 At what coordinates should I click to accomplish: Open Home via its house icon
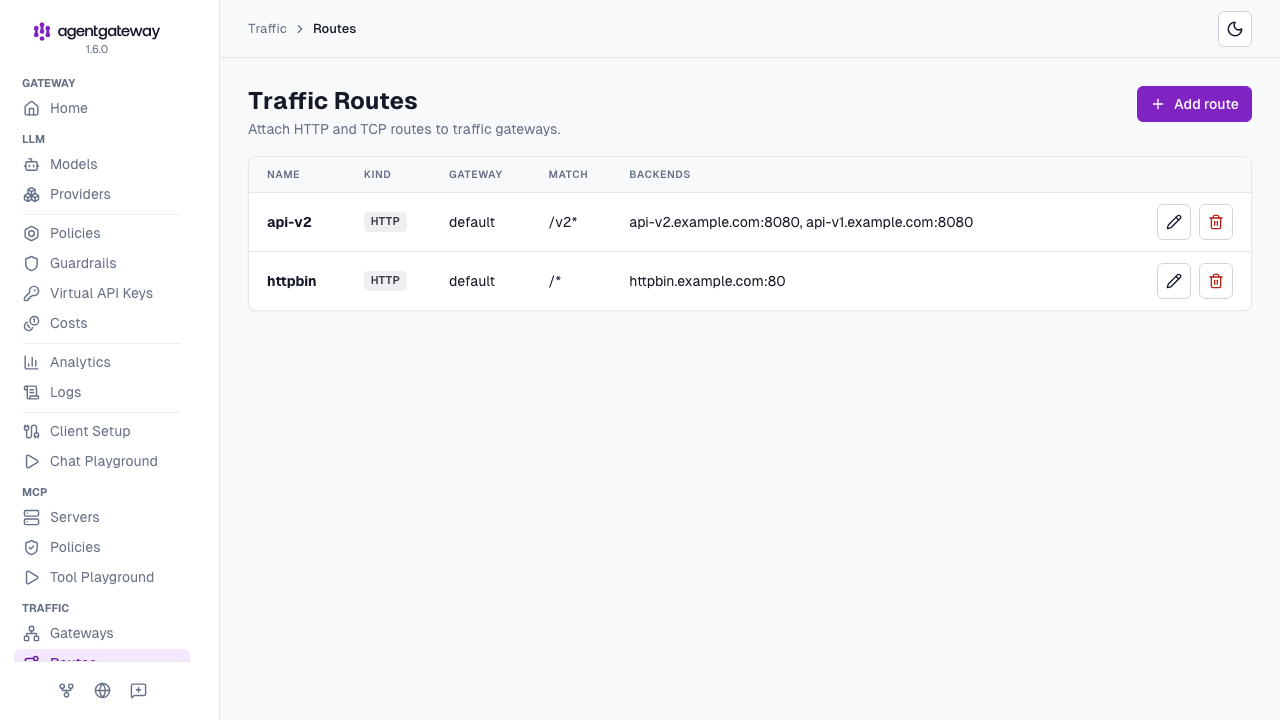pos(32,108)
